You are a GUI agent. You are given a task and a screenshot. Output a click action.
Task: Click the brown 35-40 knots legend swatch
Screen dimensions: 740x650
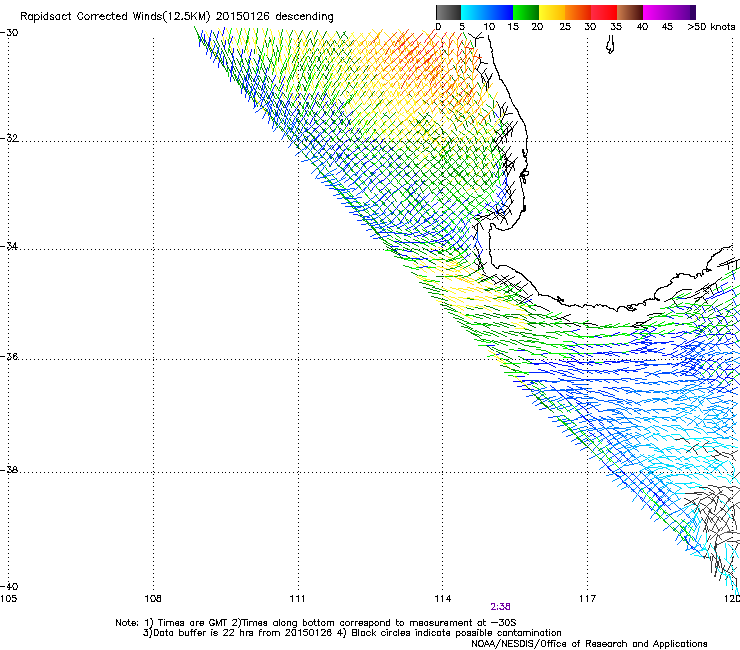click(x=630, y=12)
